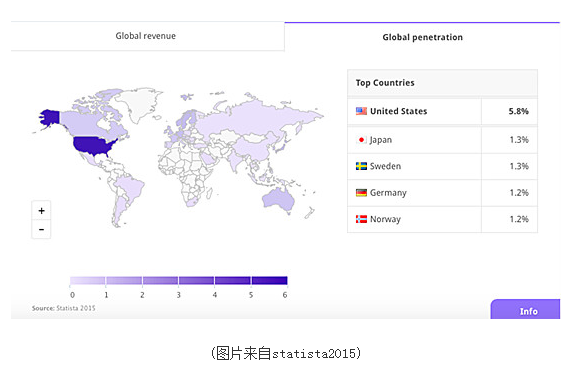Click the lightest legend swatch between 0 and 1
The image size is (588, 370).
[x=87, y=280]
